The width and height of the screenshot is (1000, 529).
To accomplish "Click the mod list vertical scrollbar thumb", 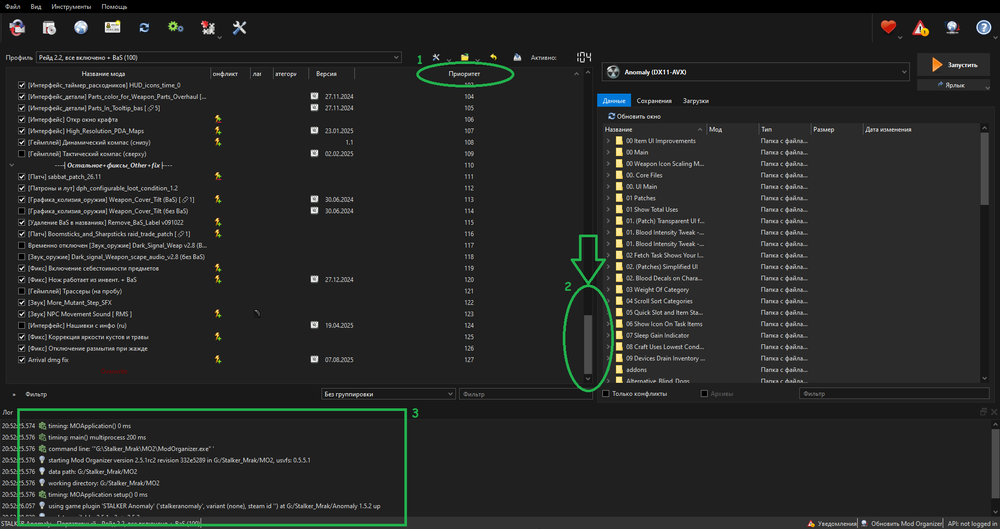I will pyautogui.click(x=588, y=344).
